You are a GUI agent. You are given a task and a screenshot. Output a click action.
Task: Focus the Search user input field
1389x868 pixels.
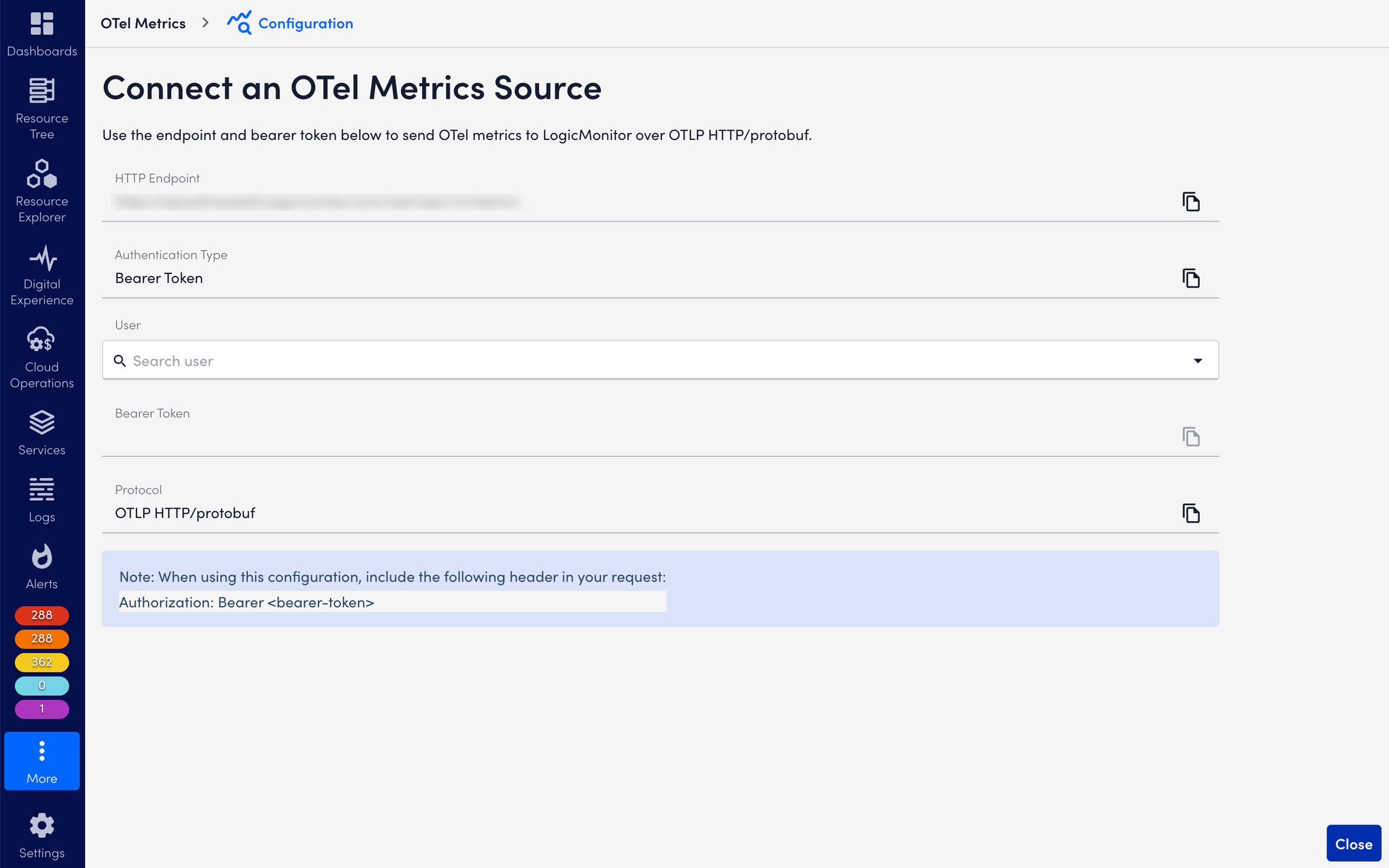[x=660, y=360]
